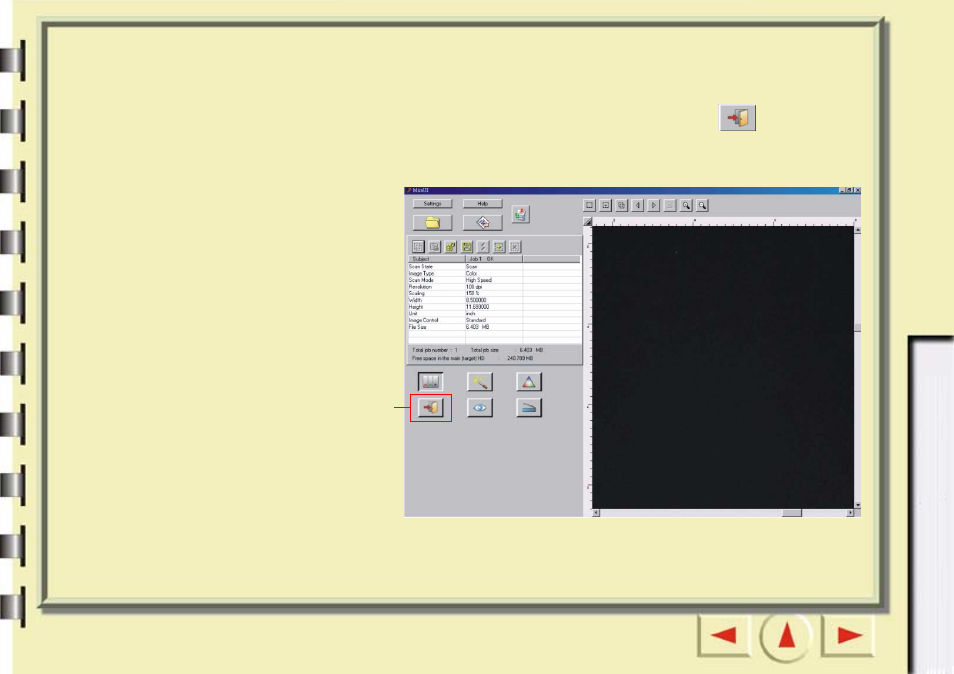Screen dimensions: 954x674
Task: Click the colorful document icon beside Help
Action: click(x=520, y=214)
